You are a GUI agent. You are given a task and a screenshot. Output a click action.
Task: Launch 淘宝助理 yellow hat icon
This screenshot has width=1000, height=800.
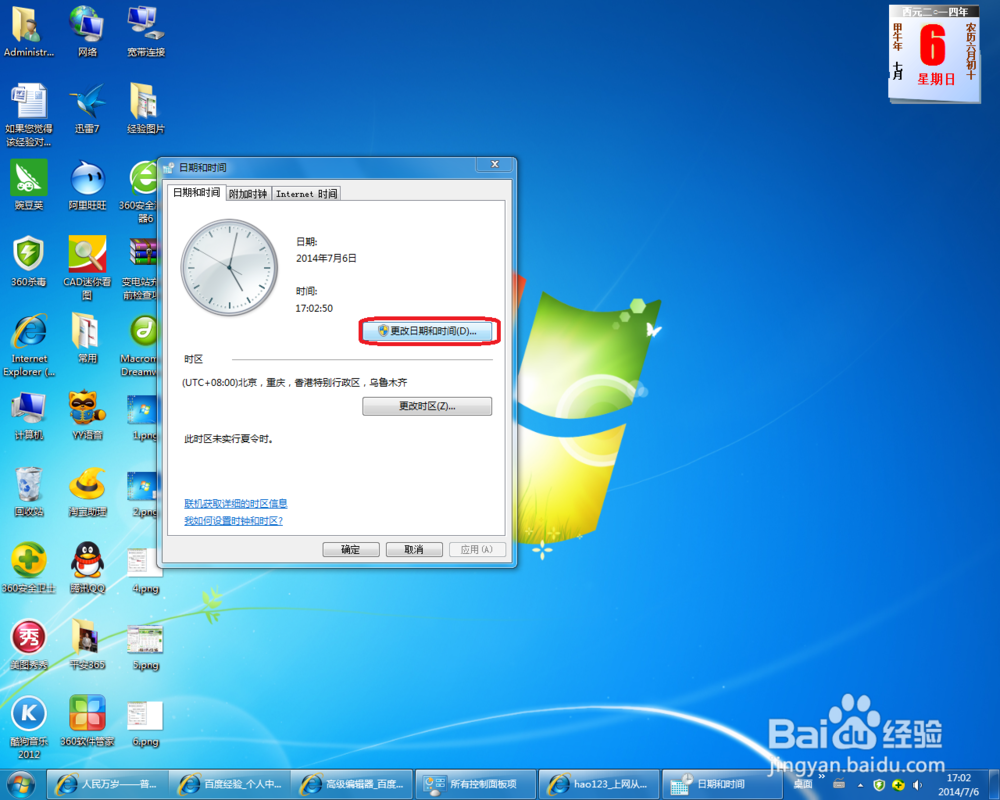[87, 491]
